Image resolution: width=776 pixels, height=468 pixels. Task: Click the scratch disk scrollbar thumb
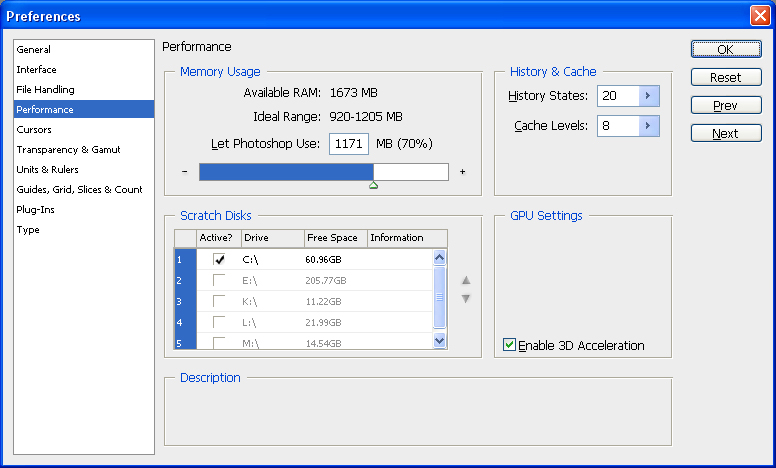click(x=439, y=297)
